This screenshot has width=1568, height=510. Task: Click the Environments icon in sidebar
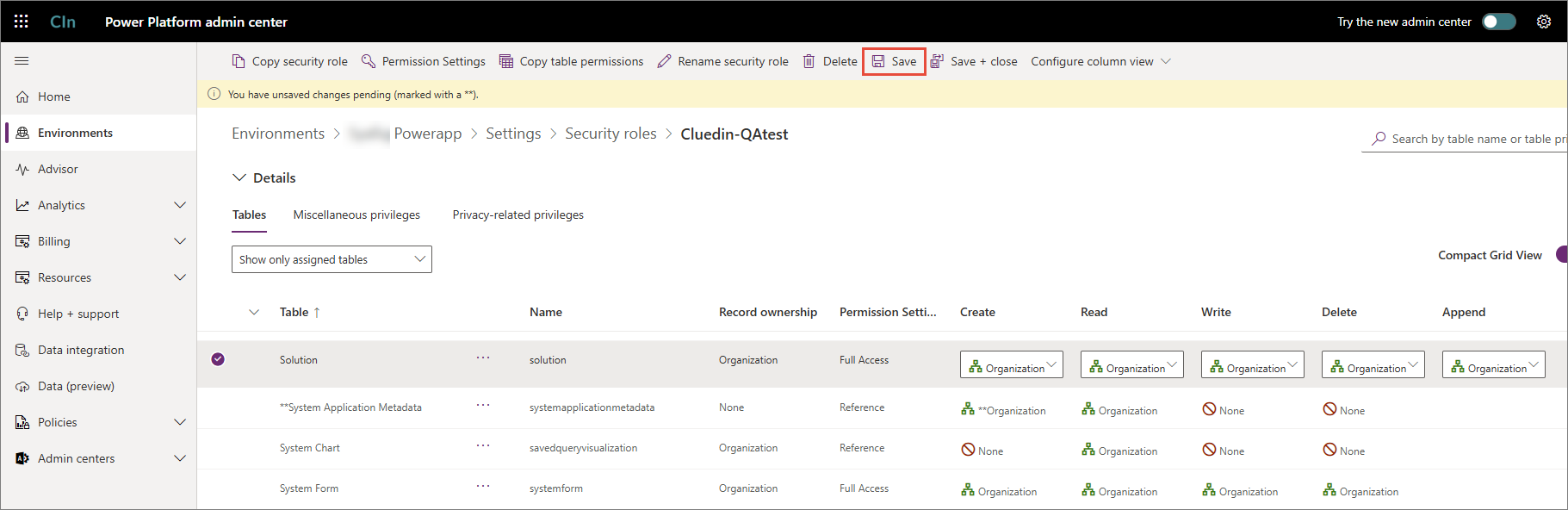tap(22, 133)
